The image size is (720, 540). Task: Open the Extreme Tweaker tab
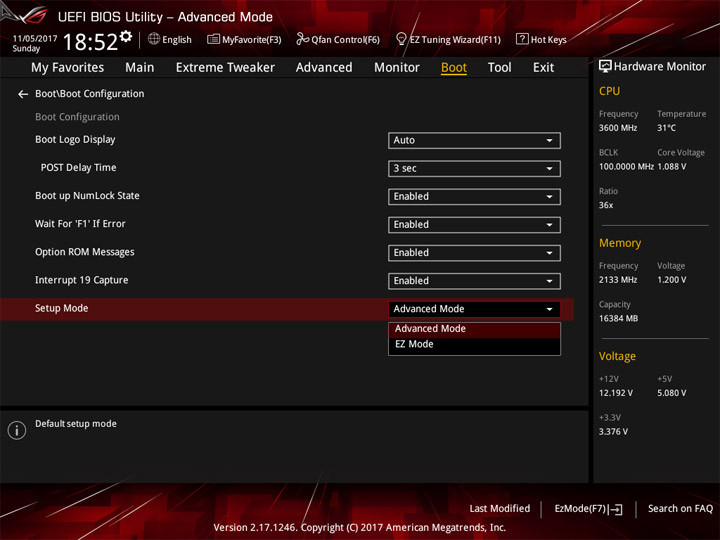pos(225,68)
